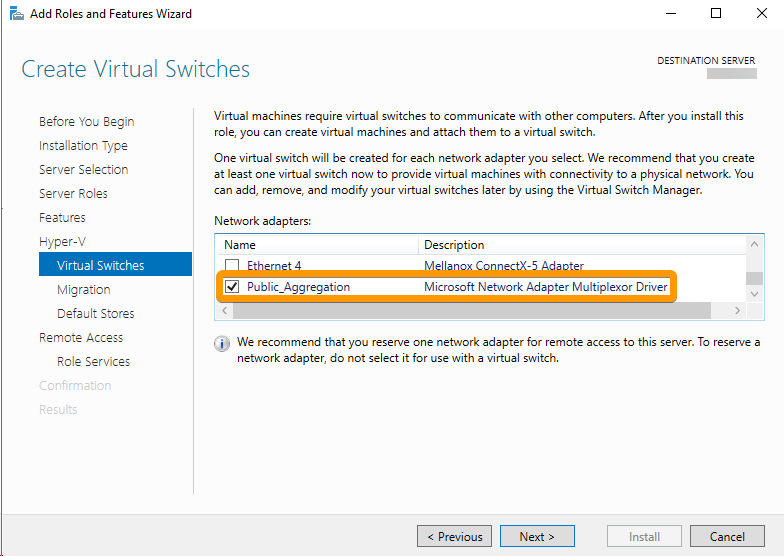The height and width of the screenshot is (556, 784).
Task: Open the Hyper-V section in sidebar
Action: 62,242
